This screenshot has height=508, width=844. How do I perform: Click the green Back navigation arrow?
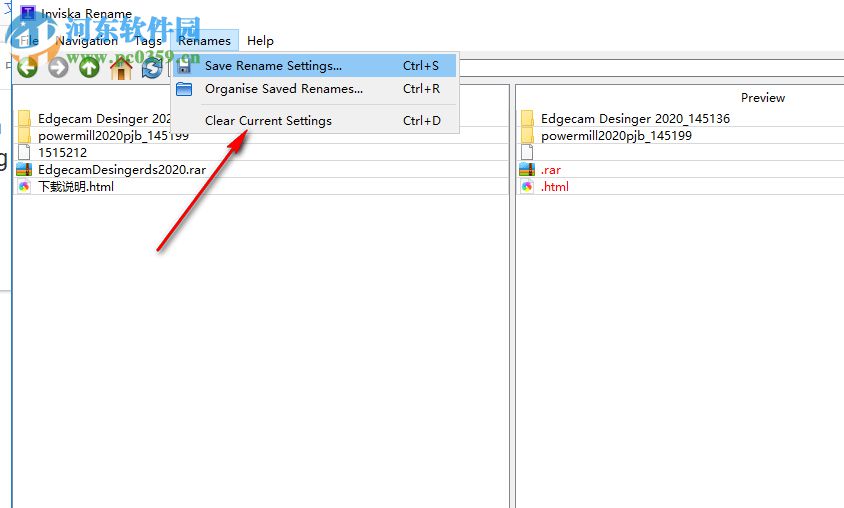click(27, 68)
